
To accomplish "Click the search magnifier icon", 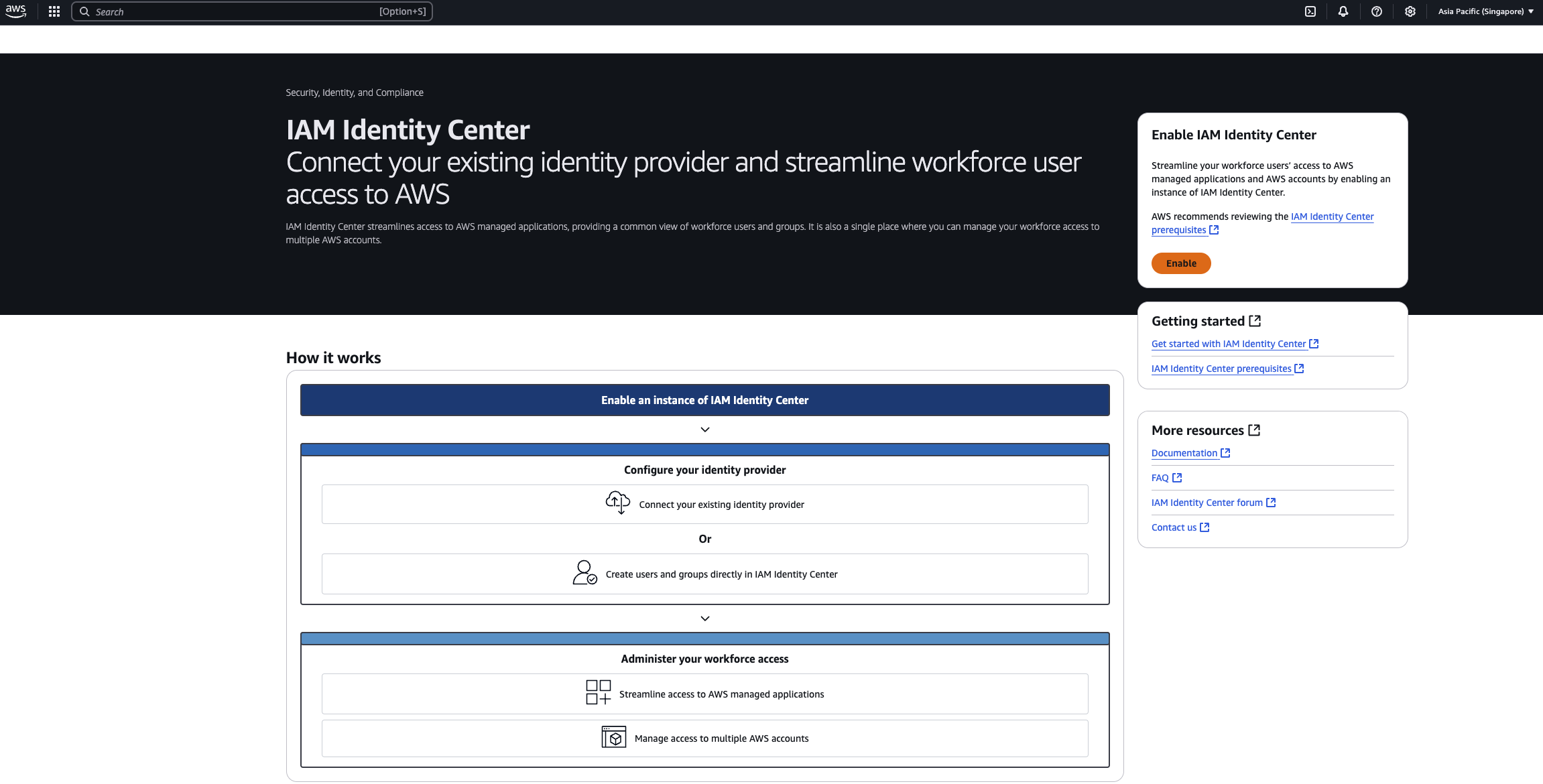I will [x=84, y=11].
